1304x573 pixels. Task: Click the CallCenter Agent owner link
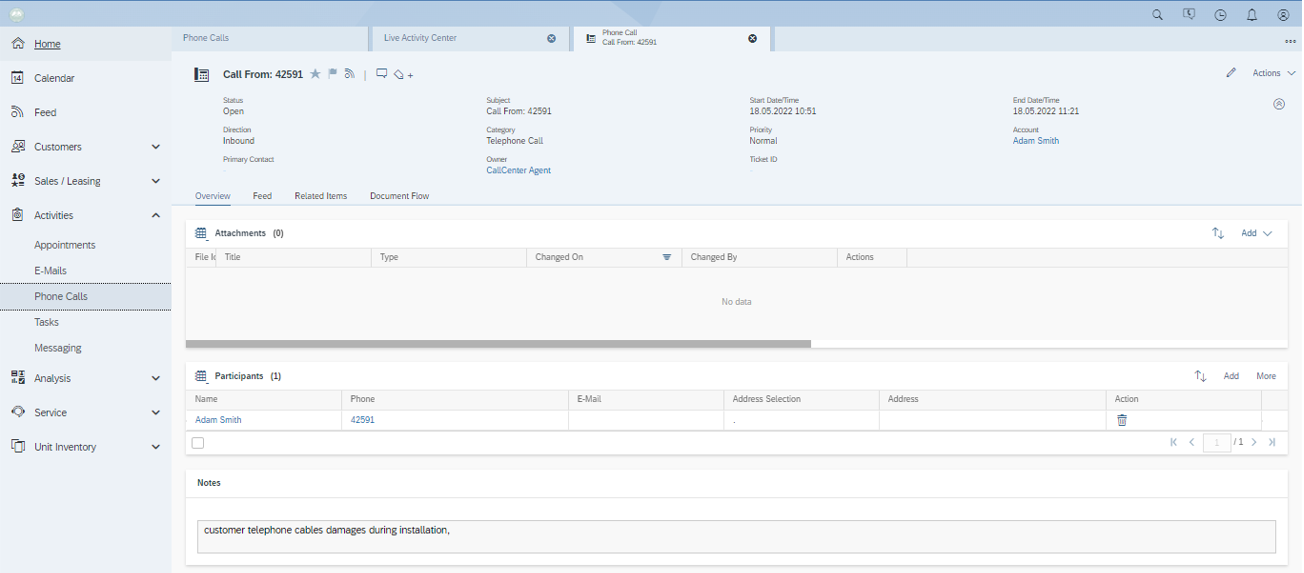518,171
